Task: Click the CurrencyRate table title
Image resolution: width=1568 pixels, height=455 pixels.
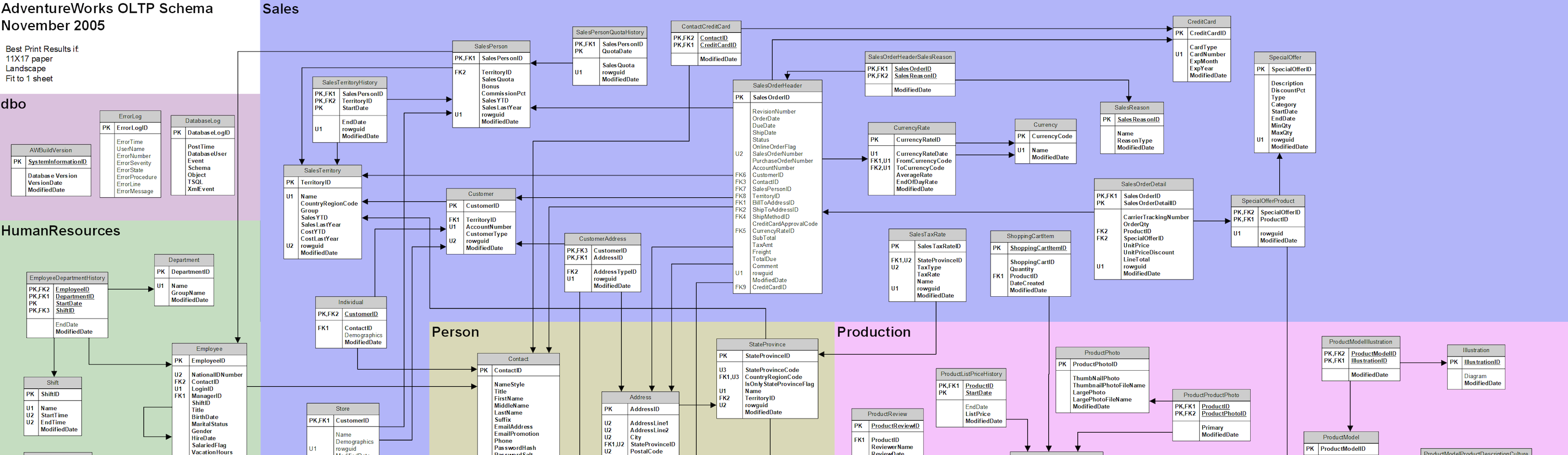Action: click(911, 128)
